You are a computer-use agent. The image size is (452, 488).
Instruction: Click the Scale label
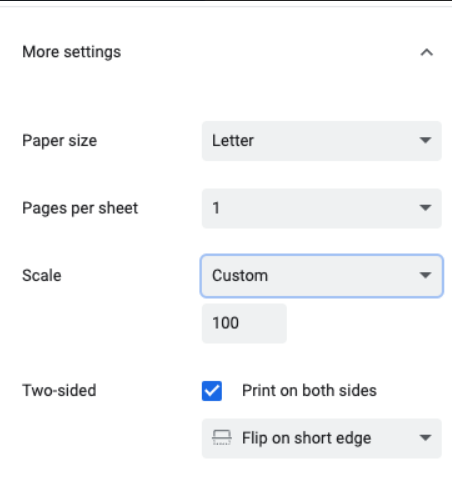tap(42, 276)
